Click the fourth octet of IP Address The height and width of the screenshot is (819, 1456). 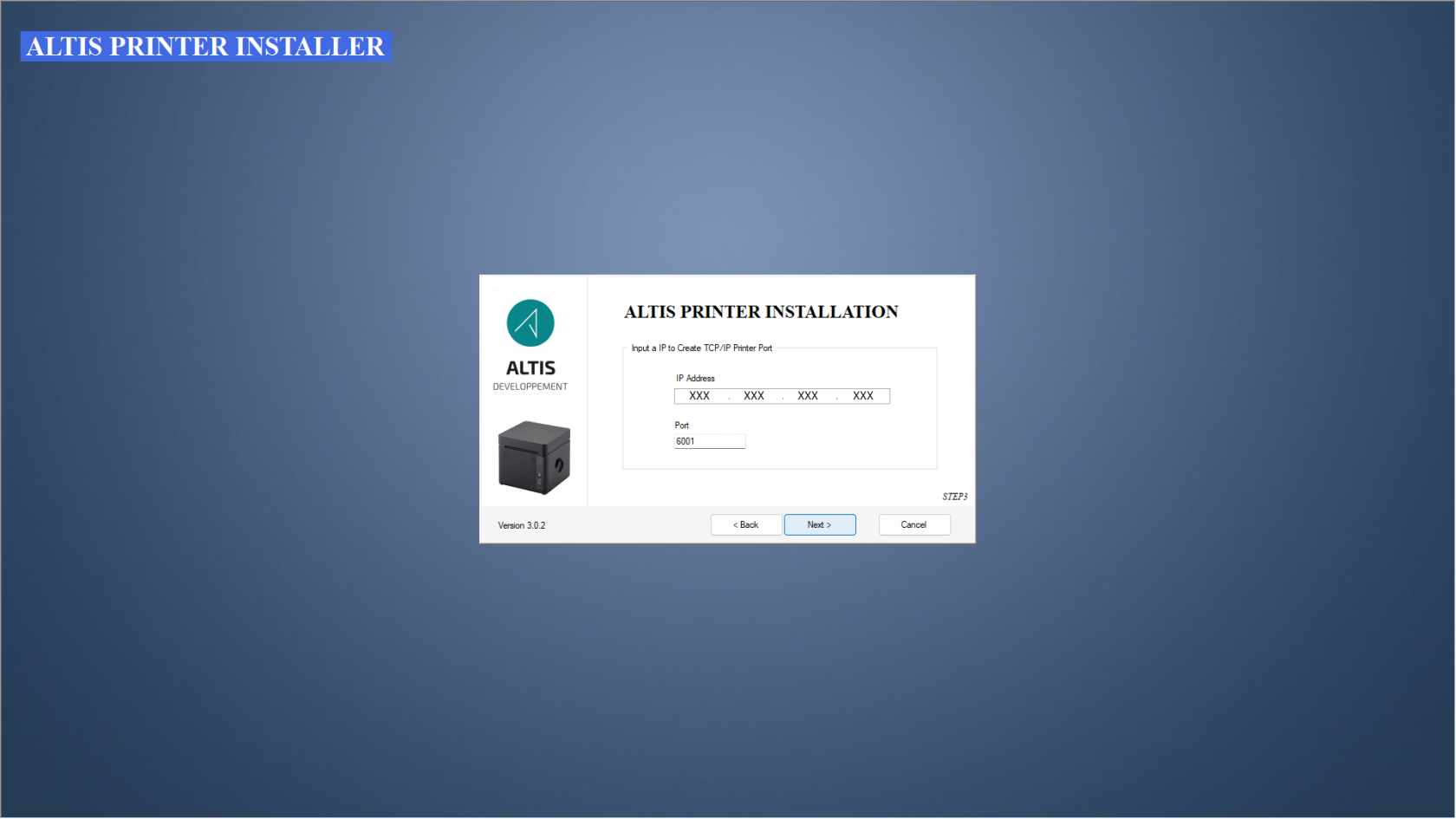coord(862,396)
